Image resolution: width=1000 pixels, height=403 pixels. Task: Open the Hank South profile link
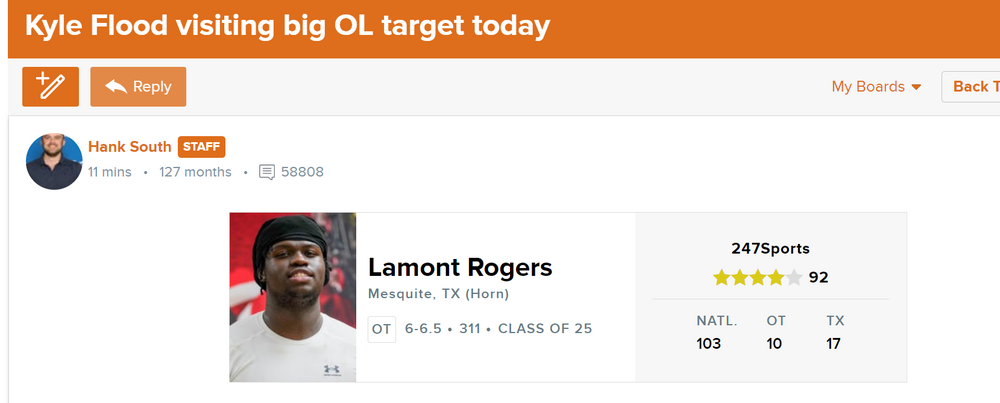tap(130, 147)
